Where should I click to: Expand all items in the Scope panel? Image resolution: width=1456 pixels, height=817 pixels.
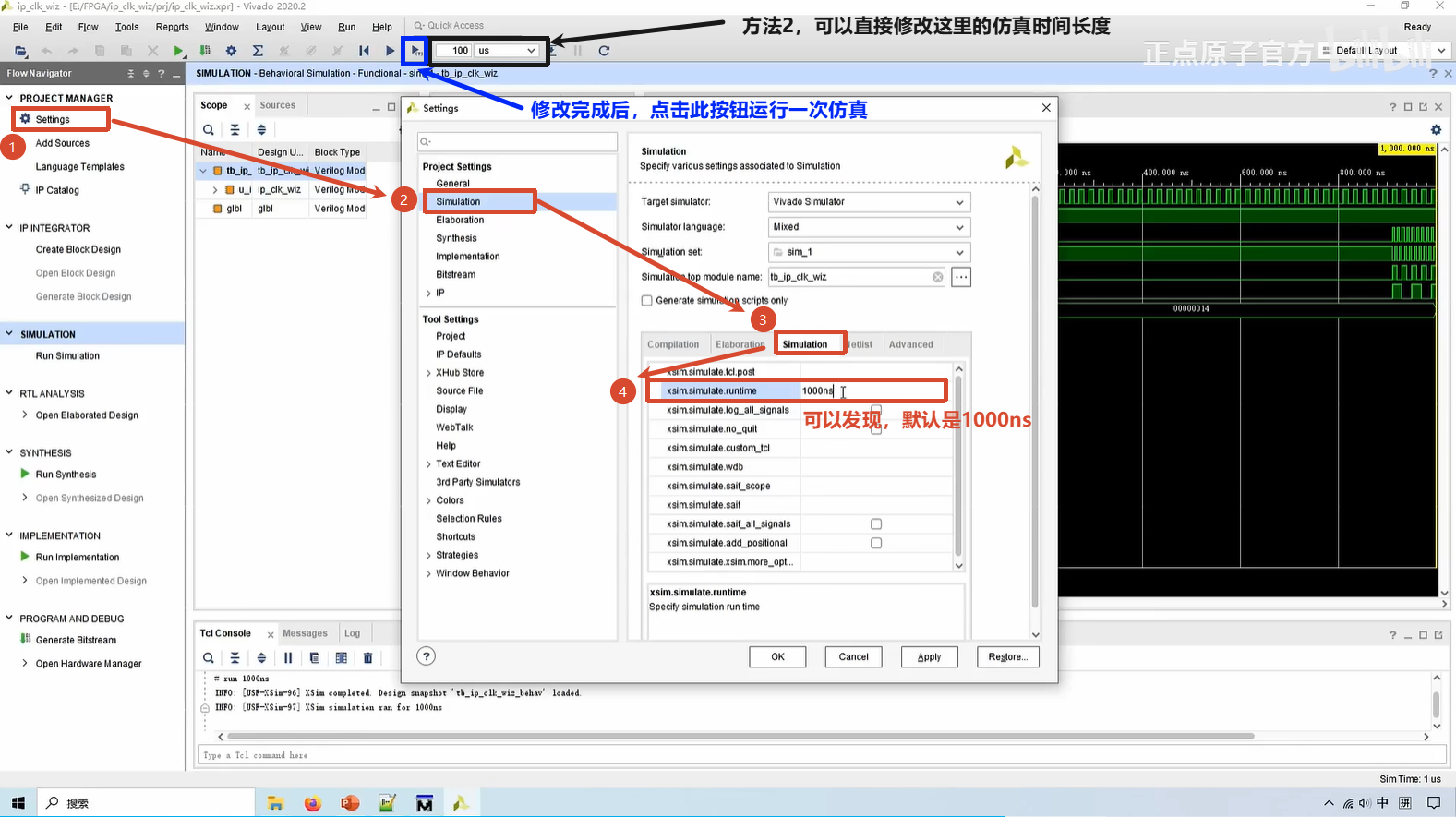[261, 130]
